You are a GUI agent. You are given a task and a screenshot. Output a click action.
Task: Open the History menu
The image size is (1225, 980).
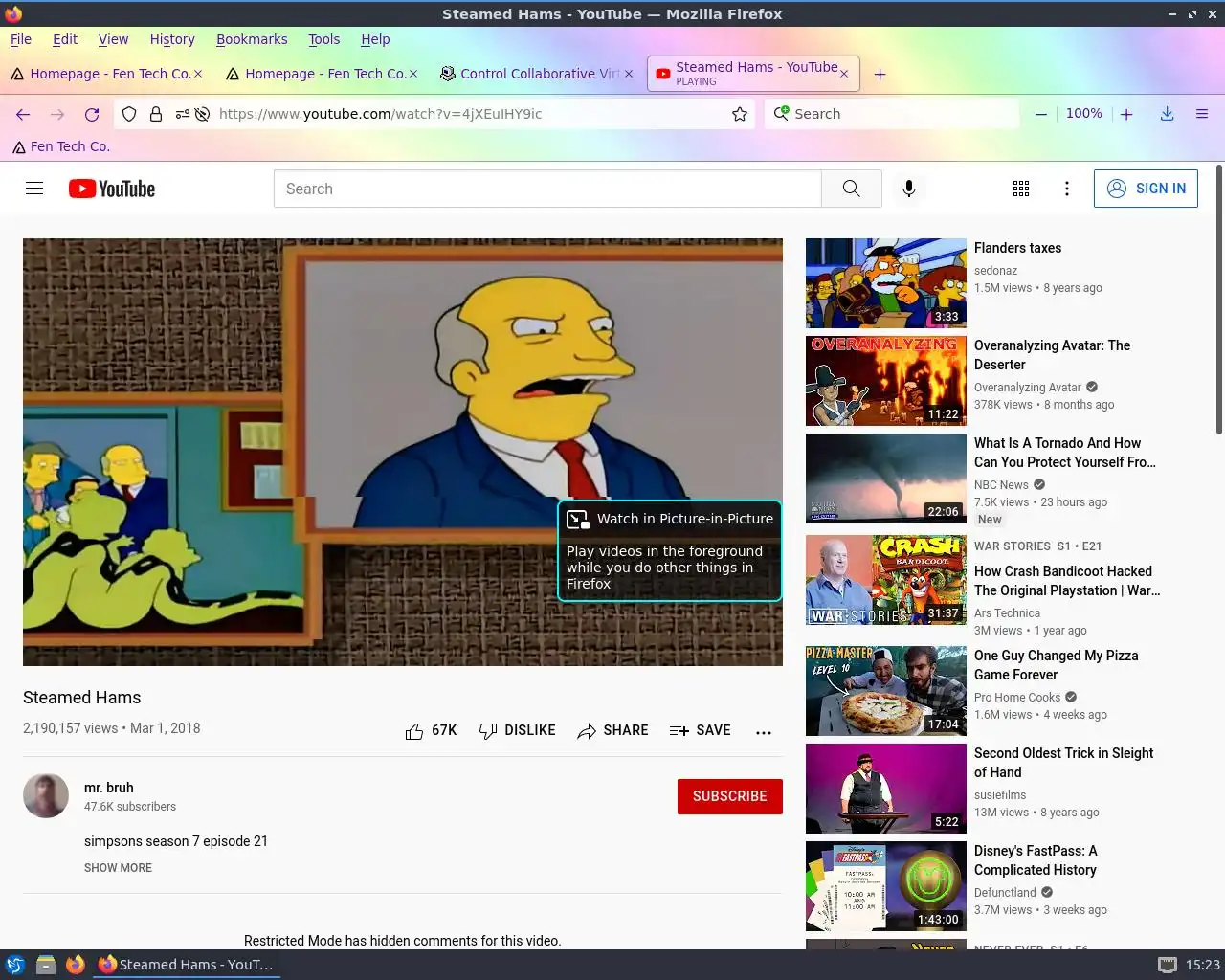tap(172, 39)
